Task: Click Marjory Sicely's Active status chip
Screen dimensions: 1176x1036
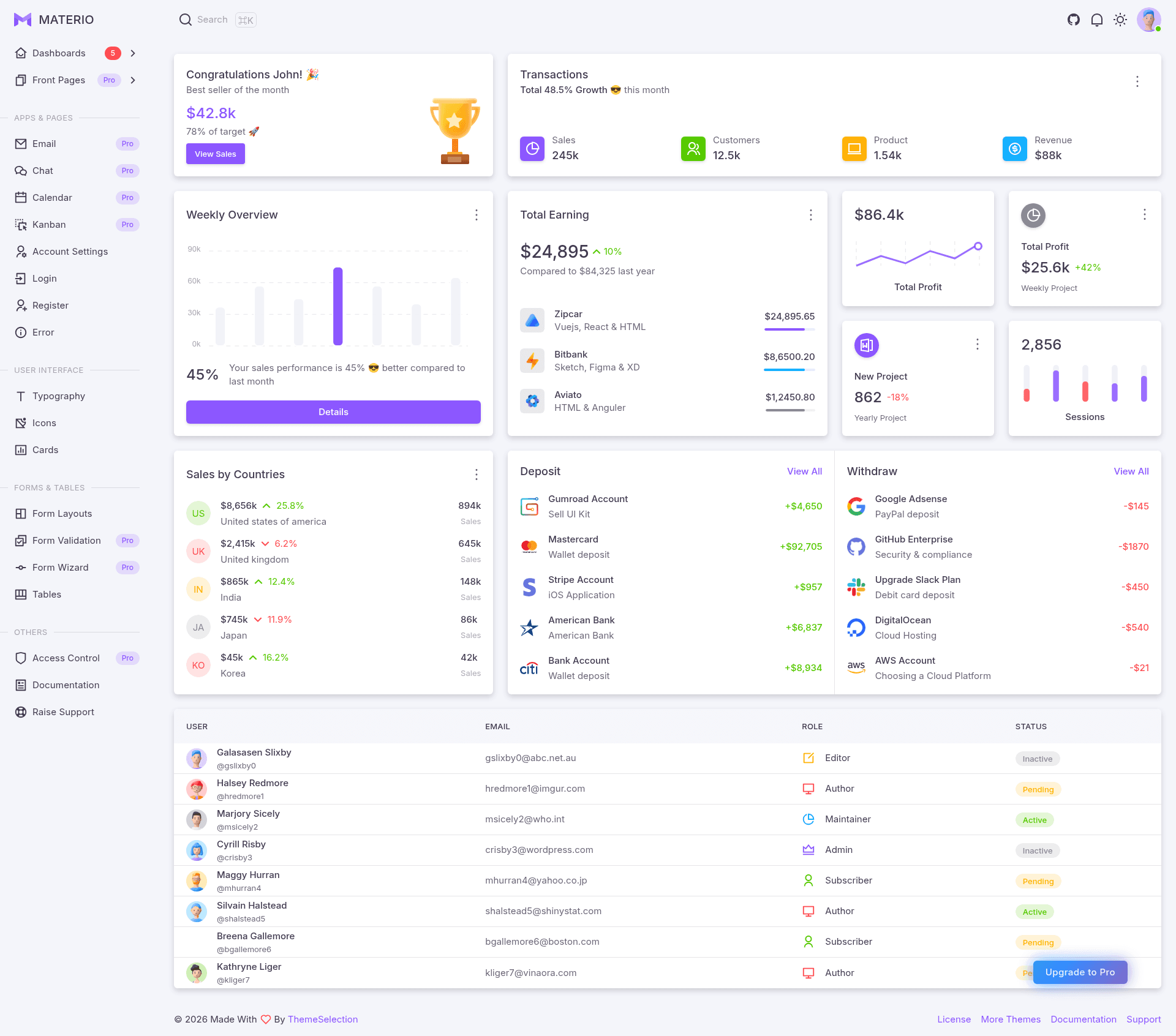Action: 1034,820
